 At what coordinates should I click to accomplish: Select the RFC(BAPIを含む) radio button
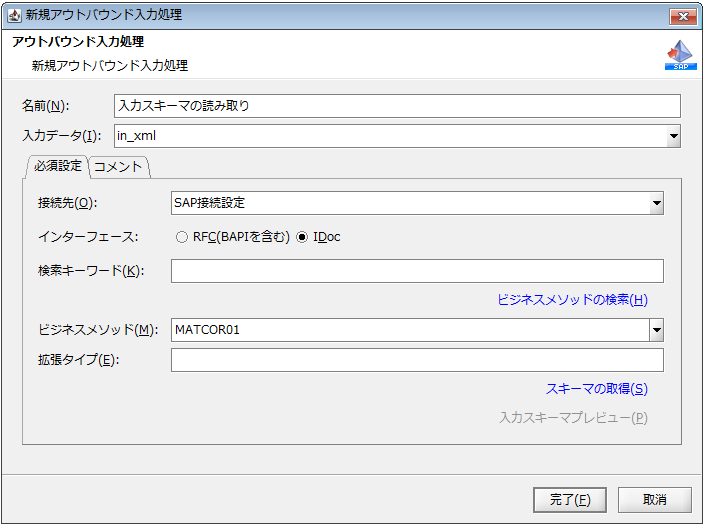click(182, 237)
